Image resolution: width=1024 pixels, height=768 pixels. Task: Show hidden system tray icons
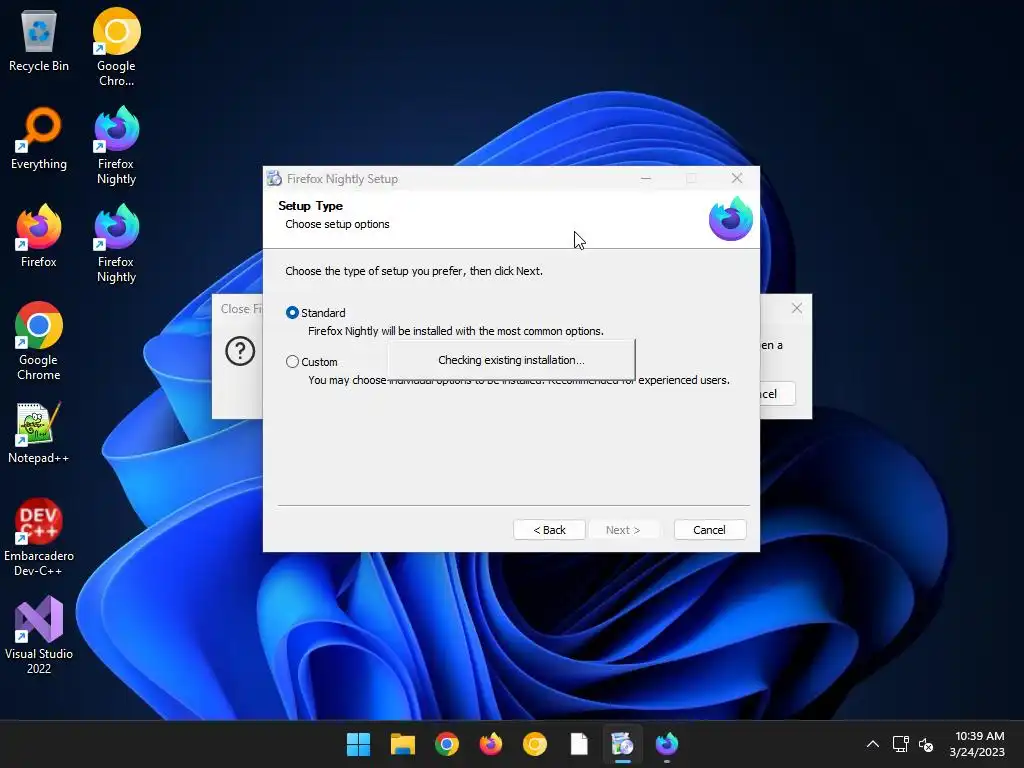coord(872,744)
